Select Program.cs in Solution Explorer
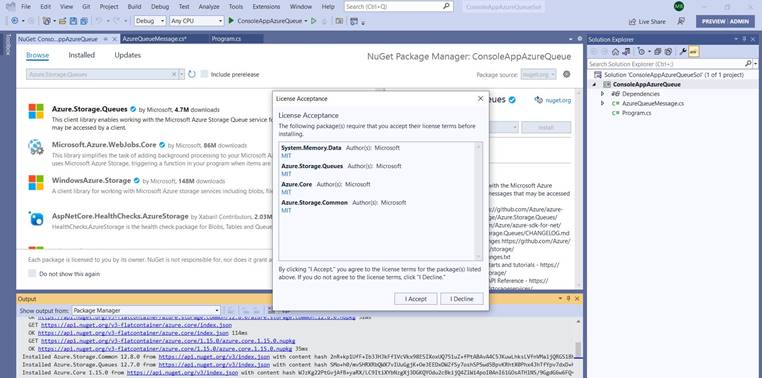Screen dimensions: 762x378 click(637, 113)
